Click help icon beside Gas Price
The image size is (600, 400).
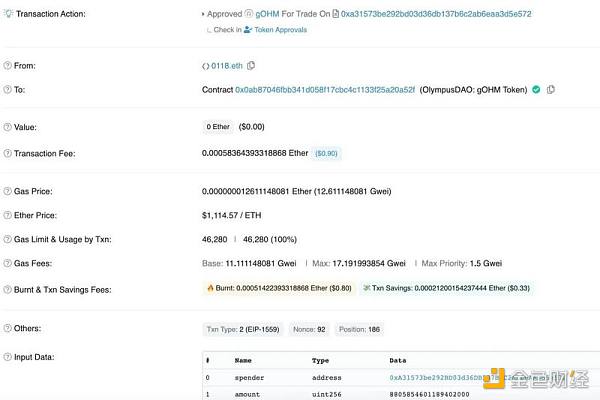coord(7,191)
